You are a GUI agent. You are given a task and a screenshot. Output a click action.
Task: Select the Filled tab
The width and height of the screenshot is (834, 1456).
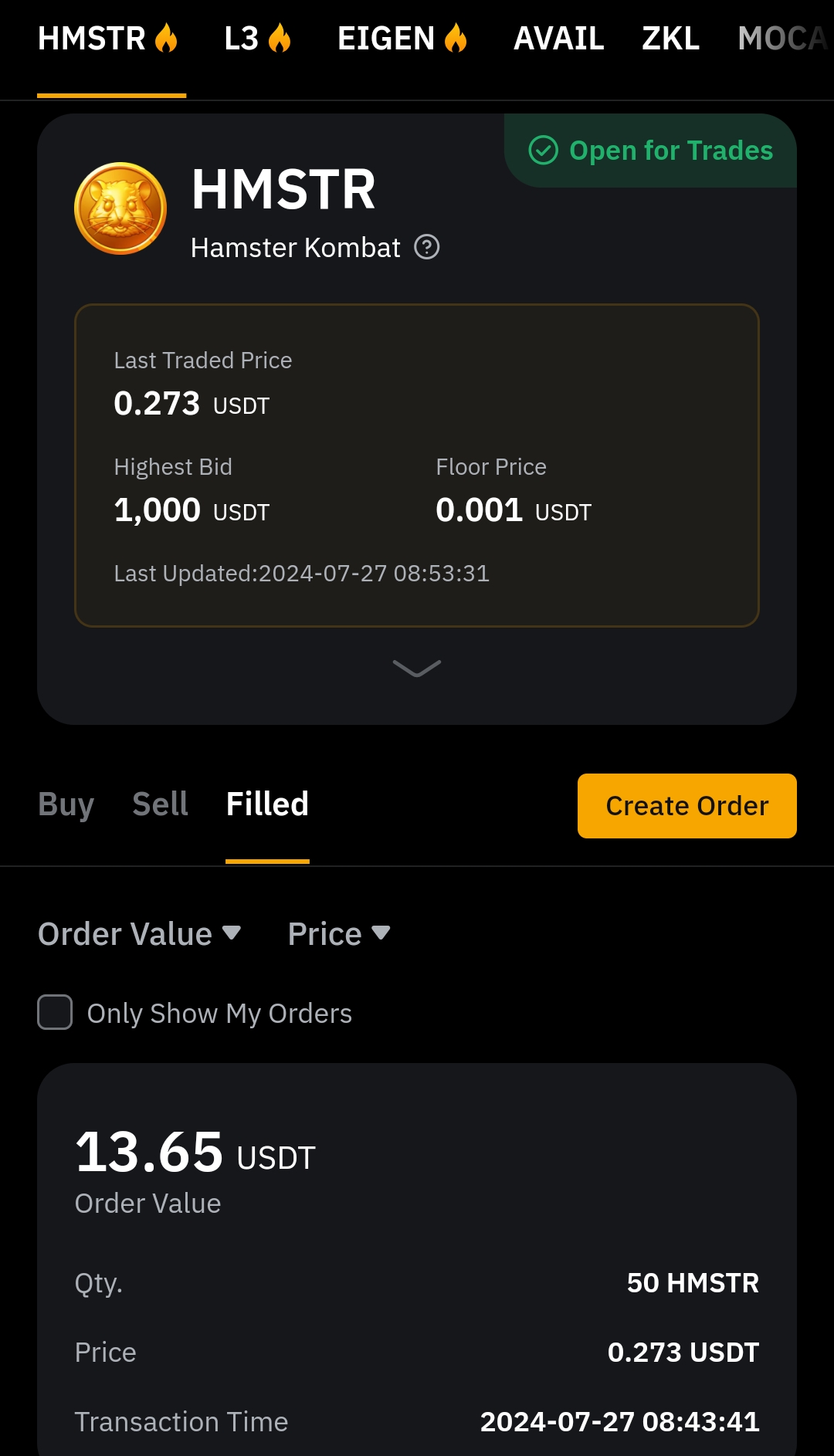(x=267, y=804)
